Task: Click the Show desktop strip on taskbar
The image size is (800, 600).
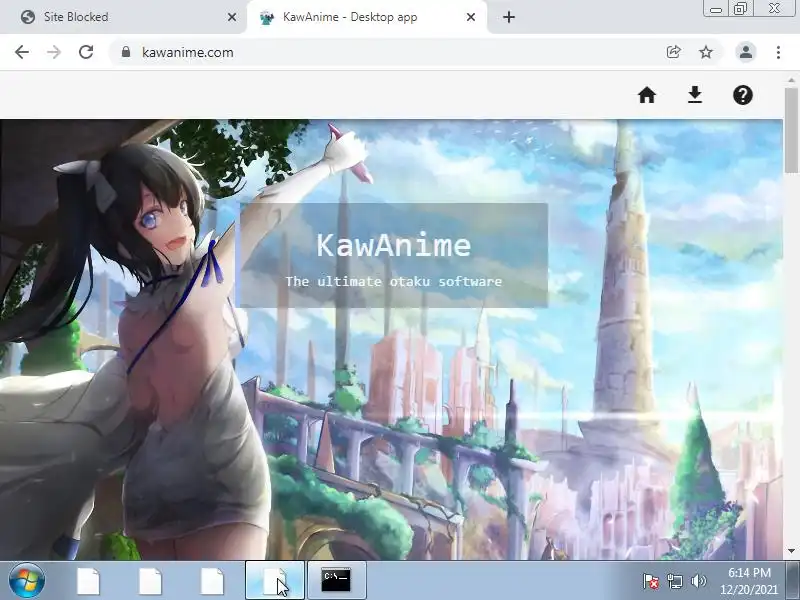Action: pos(792,581)
